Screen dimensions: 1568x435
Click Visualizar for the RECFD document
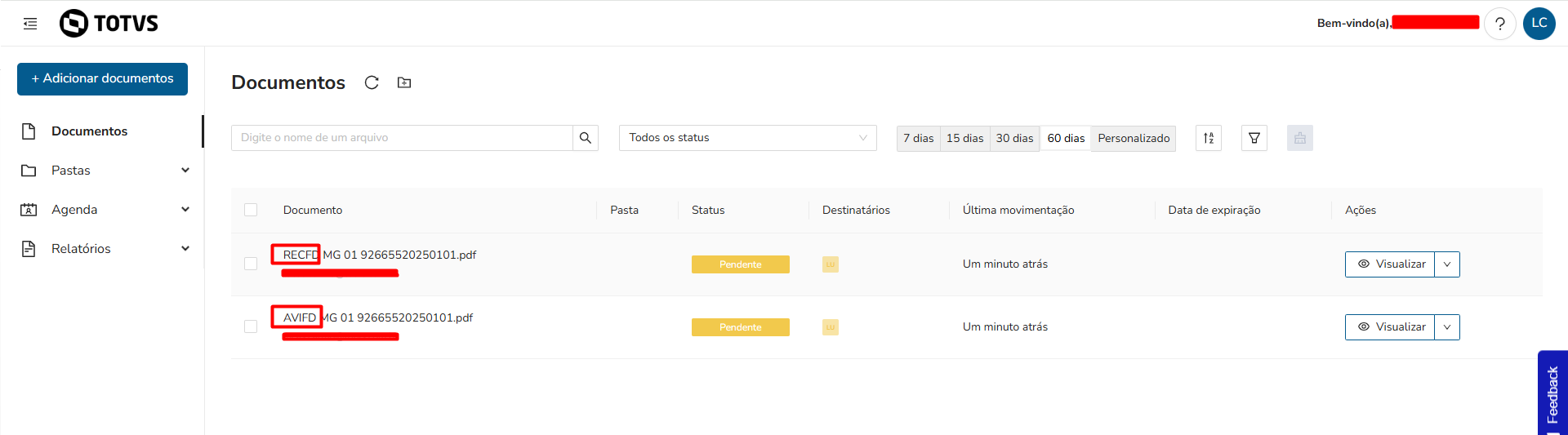(x=1390, y=264)
